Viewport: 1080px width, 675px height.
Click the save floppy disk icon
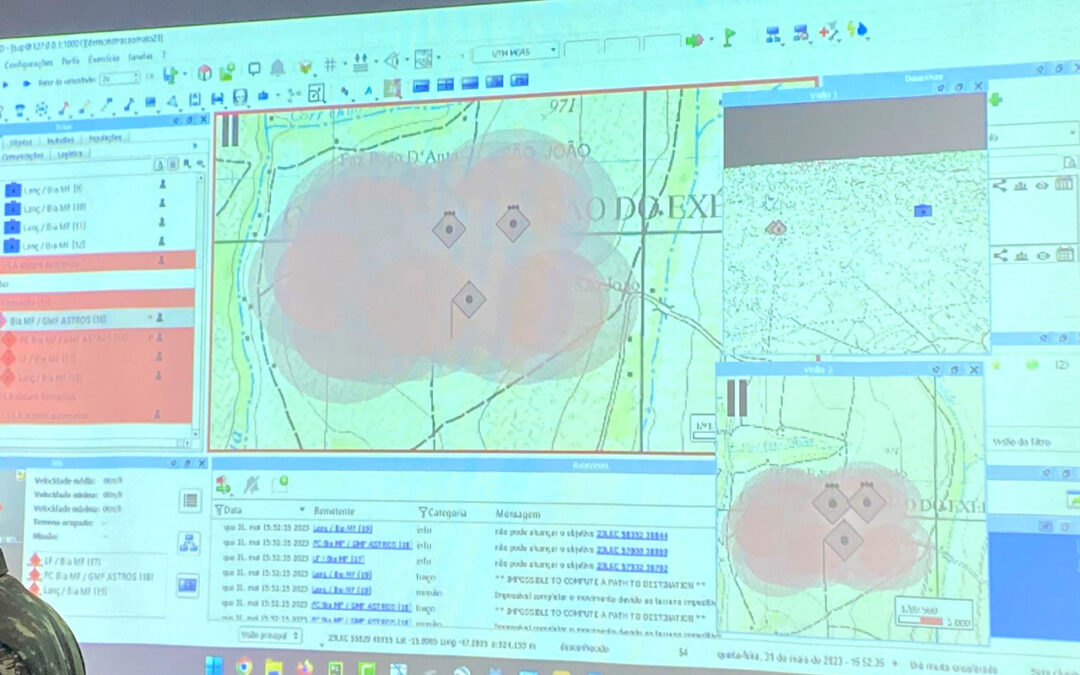click(217, 98)
